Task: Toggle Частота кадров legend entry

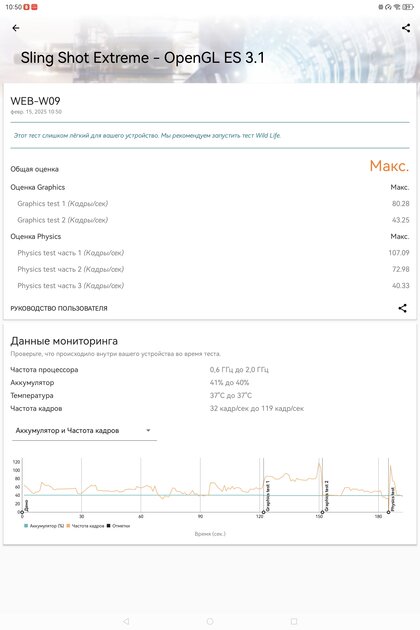Action: [85, 526]
